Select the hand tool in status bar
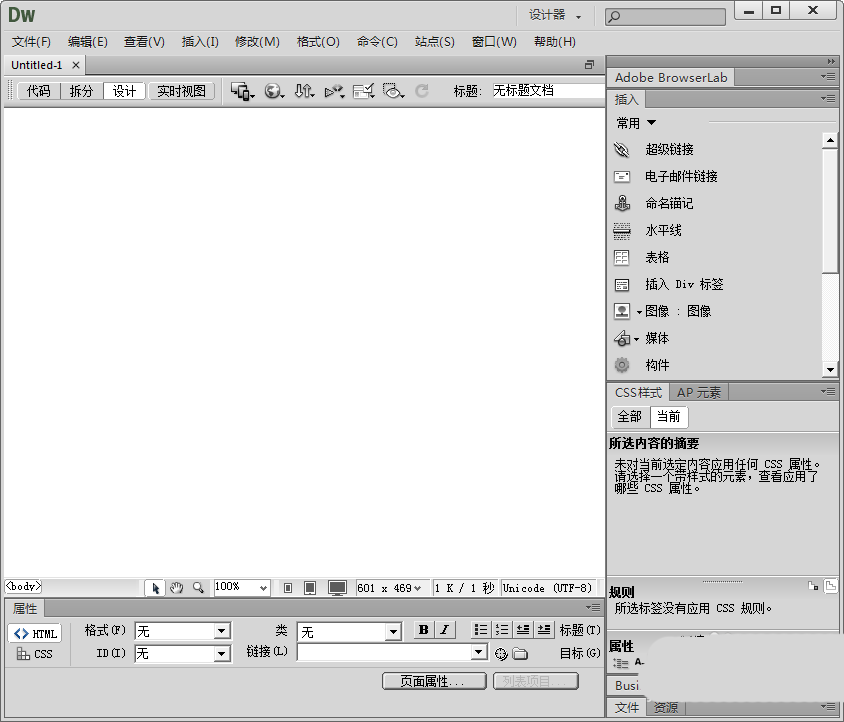 [176, 587]
